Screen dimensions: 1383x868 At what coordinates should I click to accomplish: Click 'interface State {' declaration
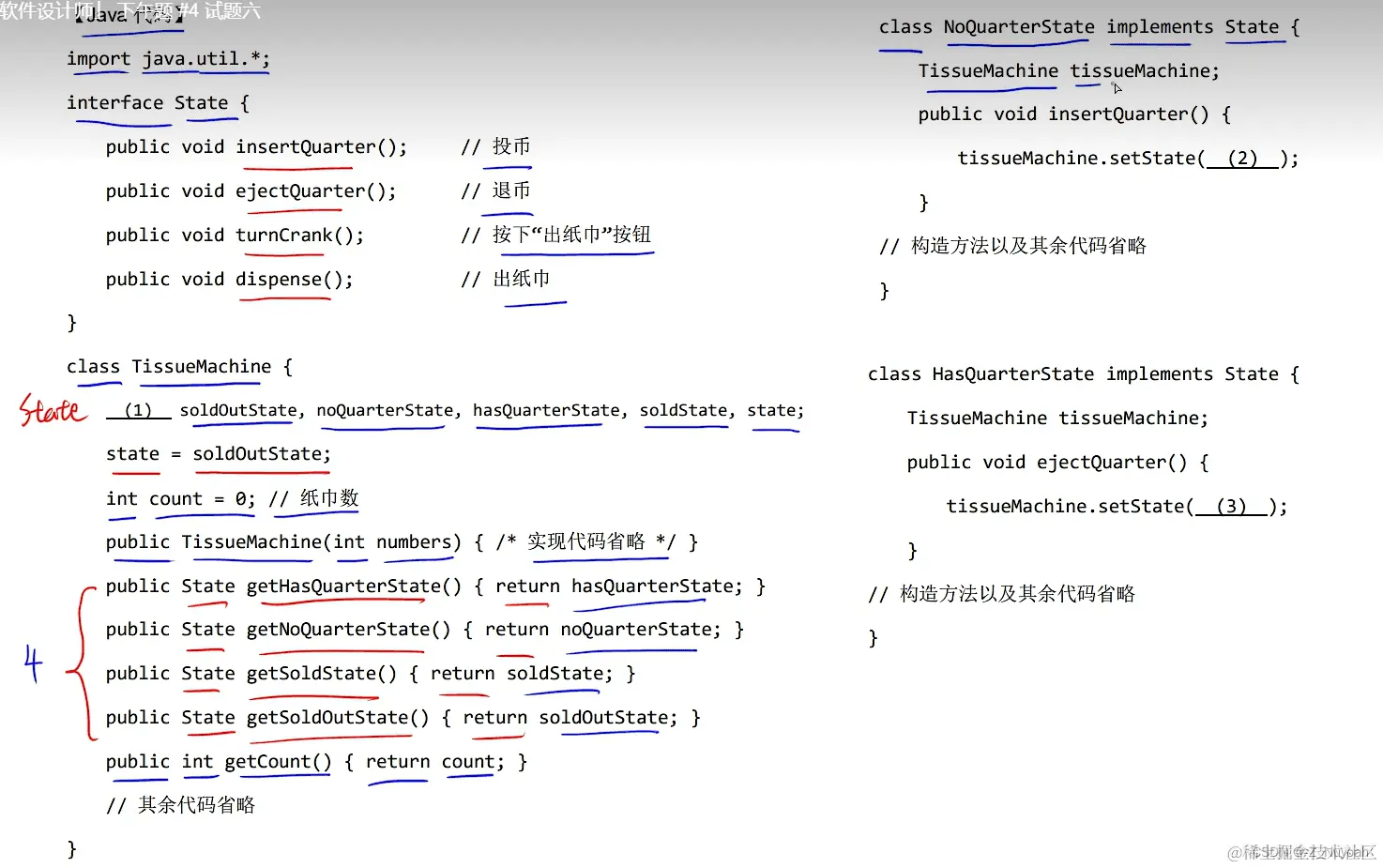[158, 103]
